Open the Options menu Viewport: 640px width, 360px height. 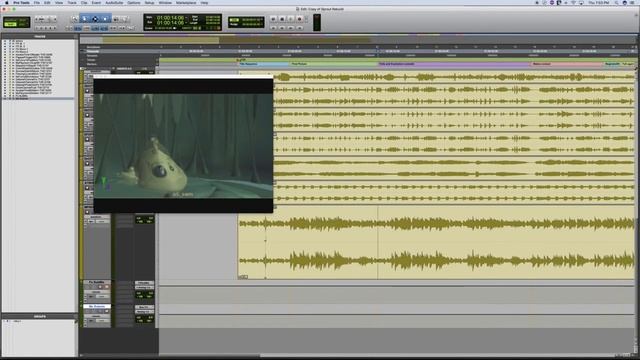coord(133,2)
